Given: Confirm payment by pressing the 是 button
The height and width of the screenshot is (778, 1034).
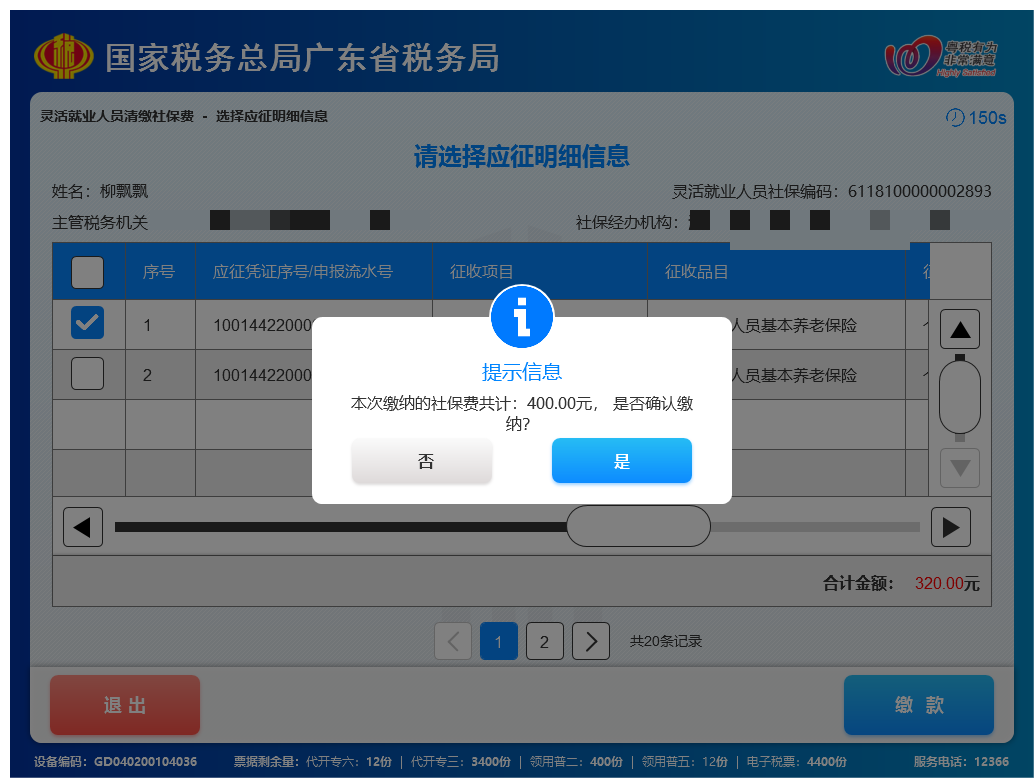Looking at the screenshot, I should [x=621, y=461].
